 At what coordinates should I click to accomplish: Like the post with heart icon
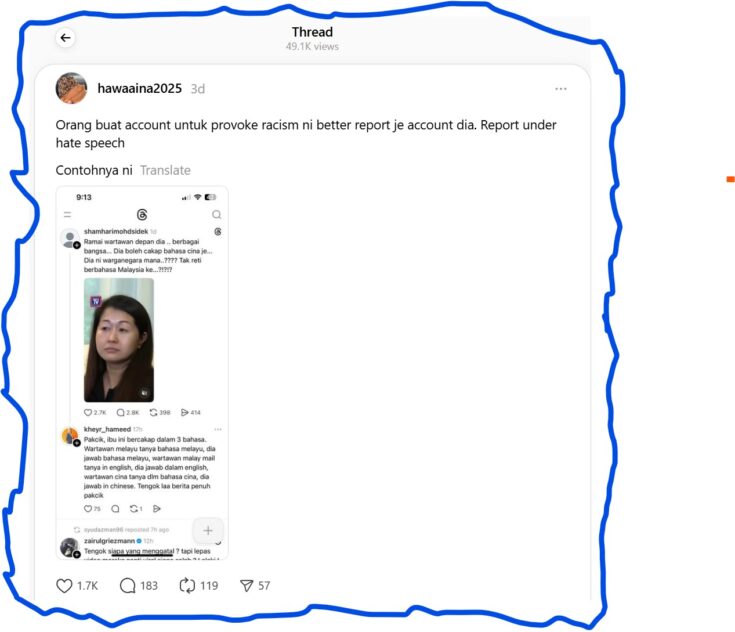pyautogui.click(x=64, y=586)
